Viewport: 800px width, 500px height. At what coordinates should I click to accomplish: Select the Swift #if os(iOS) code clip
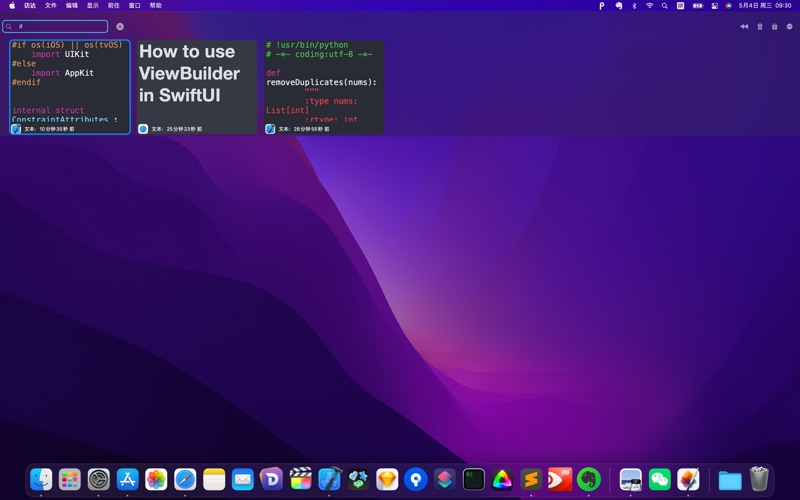tap(70, 82)
